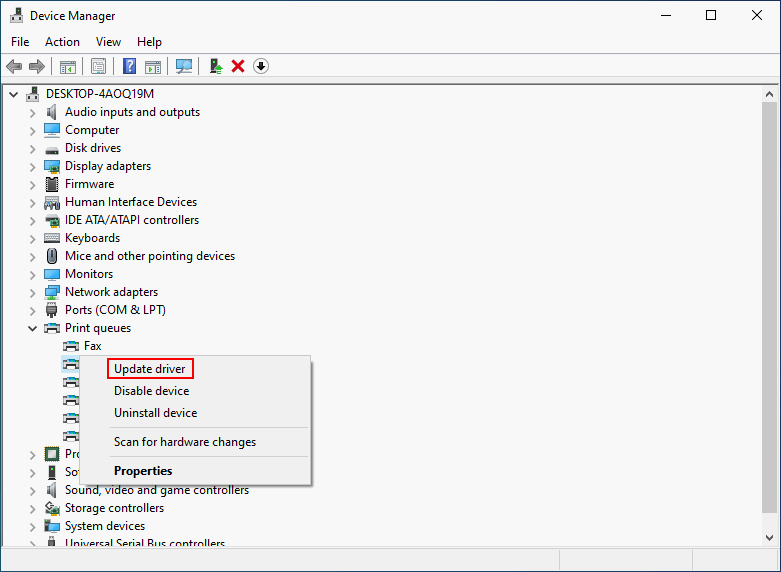Click the Audio inputs and outputs speaker icon
This screenshot has height=572, width=781.
(x=52, y=112)
